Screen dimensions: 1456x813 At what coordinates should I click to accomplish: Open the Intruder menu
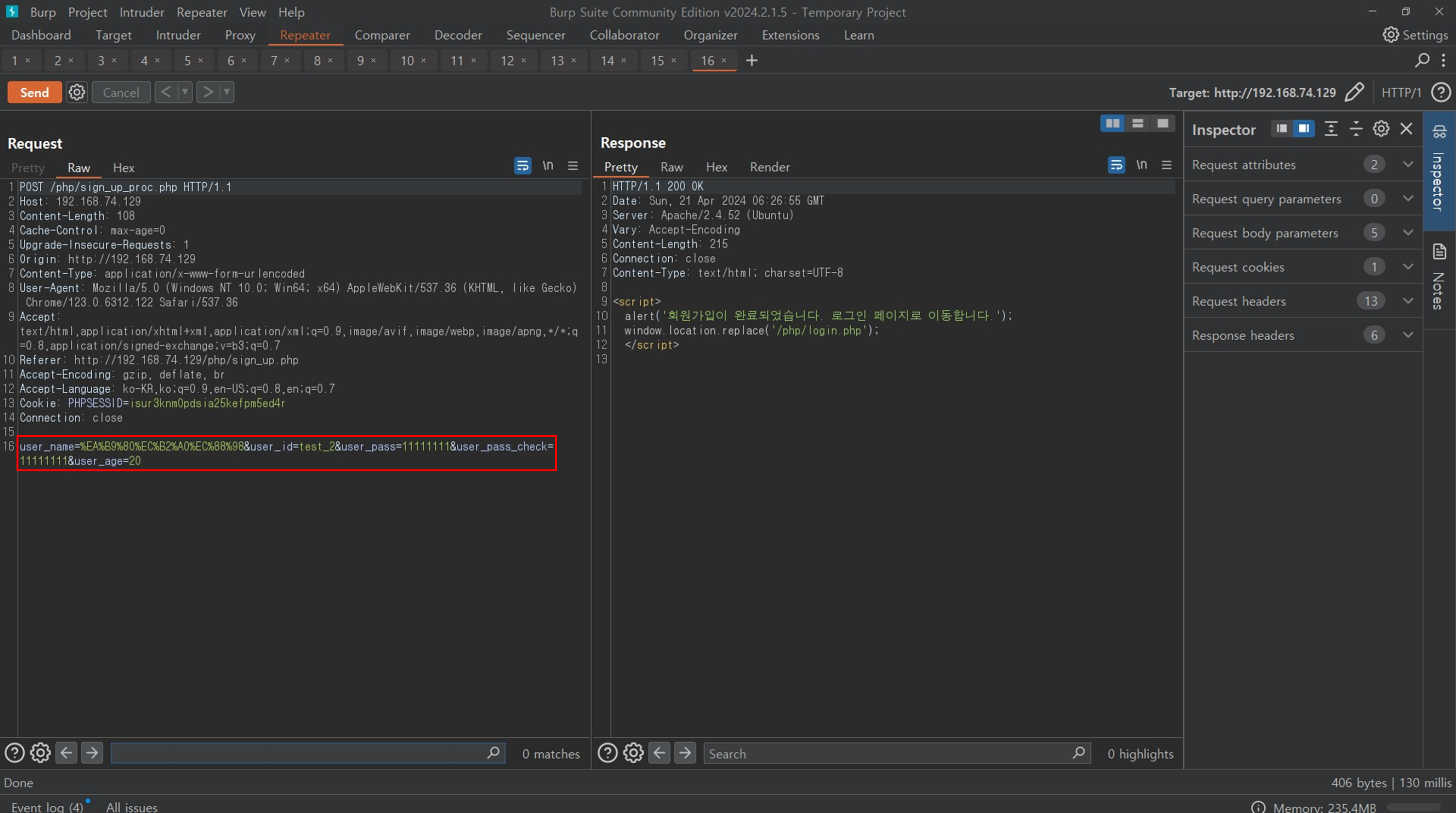click(141, 12)
